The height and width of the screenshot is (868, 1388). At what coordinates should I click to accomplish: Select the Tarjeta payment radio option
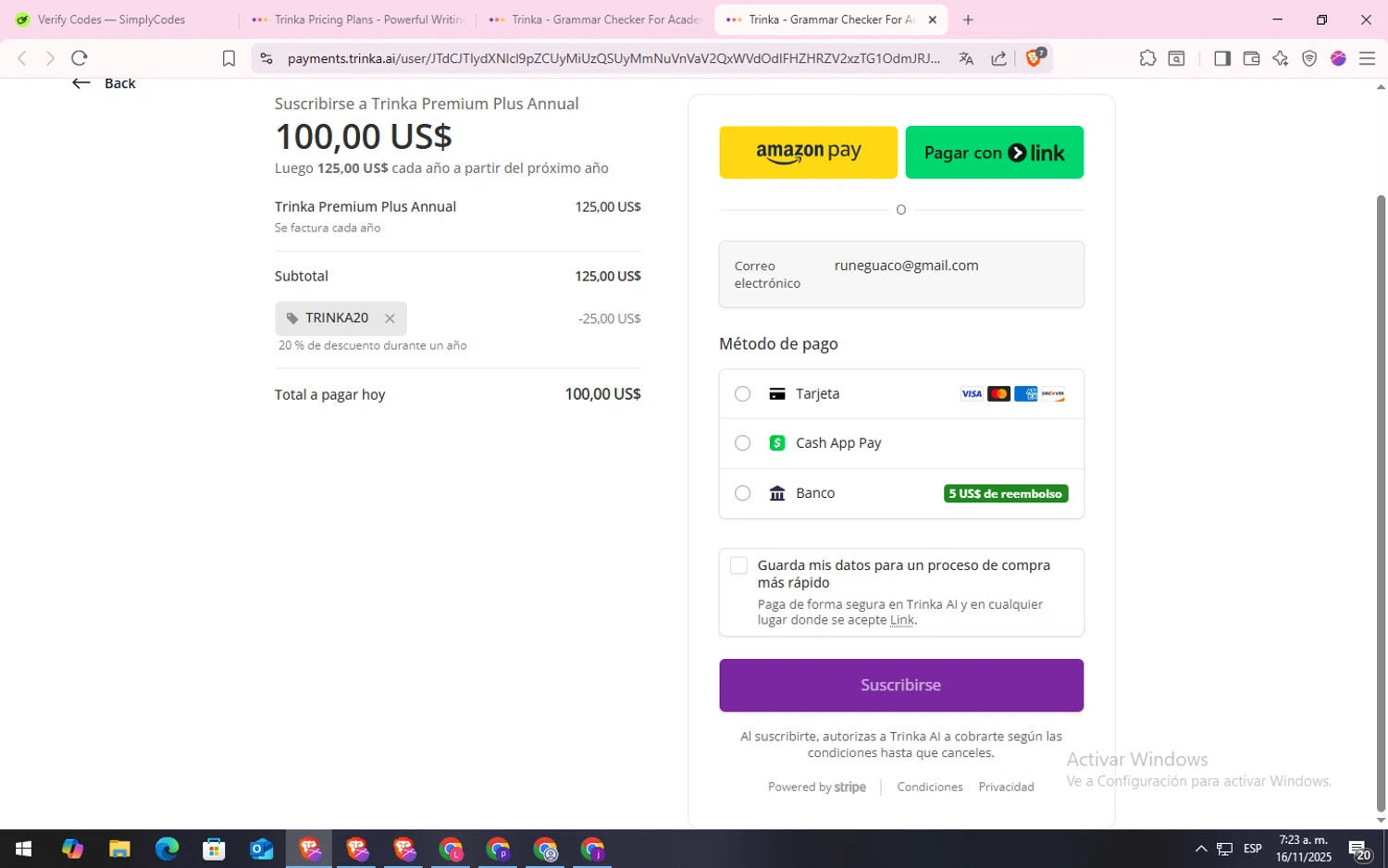(x=742, y=393)
